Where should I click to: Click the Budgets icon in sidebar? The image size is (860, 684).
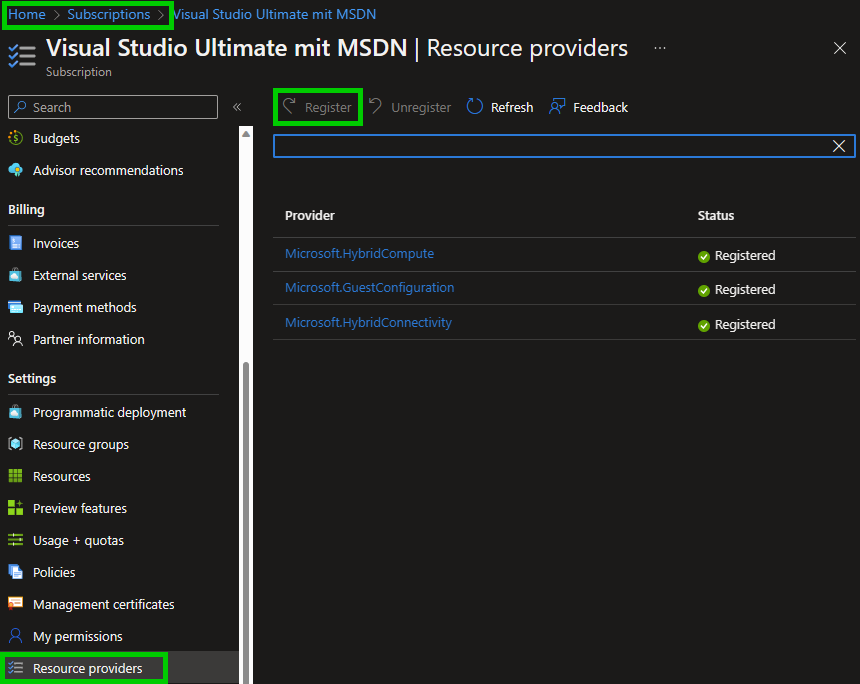[x=15, y=138]
